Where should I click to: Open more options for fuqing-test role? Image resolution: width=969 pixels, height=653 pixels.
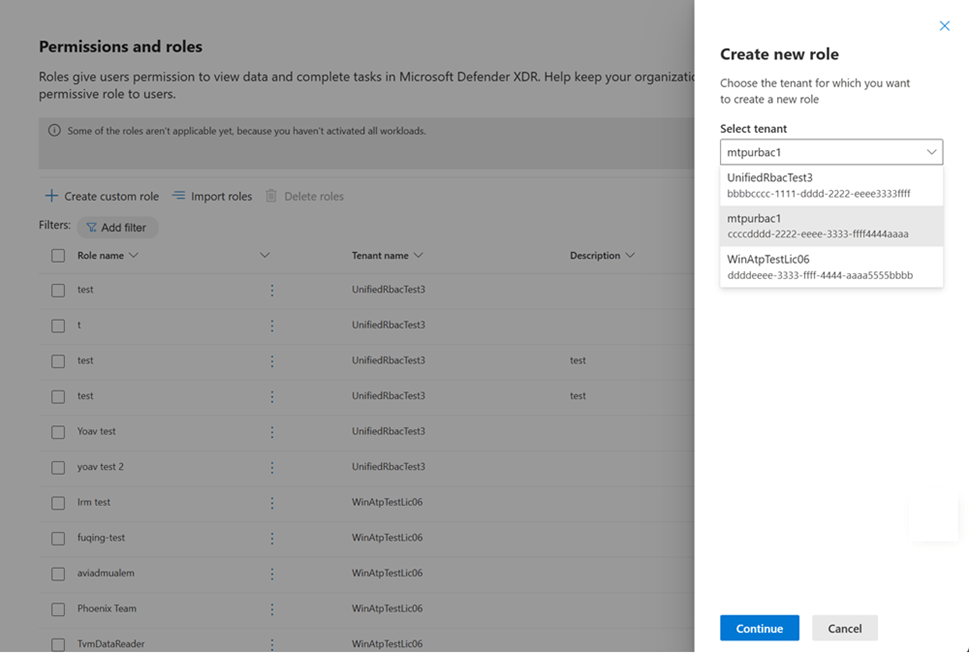272,538
